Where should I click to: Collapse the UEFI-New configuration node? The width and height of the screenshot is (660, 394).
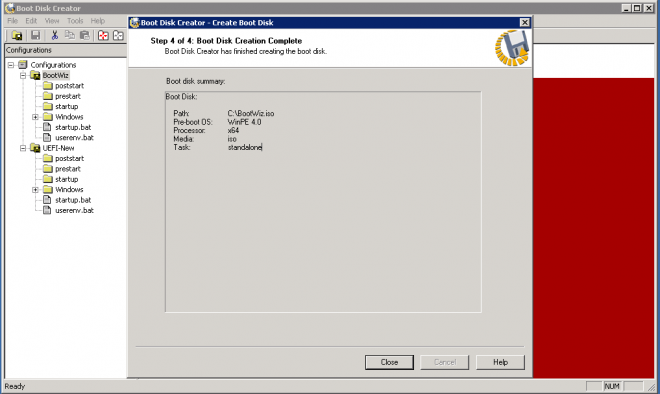[x=23, y=148]
